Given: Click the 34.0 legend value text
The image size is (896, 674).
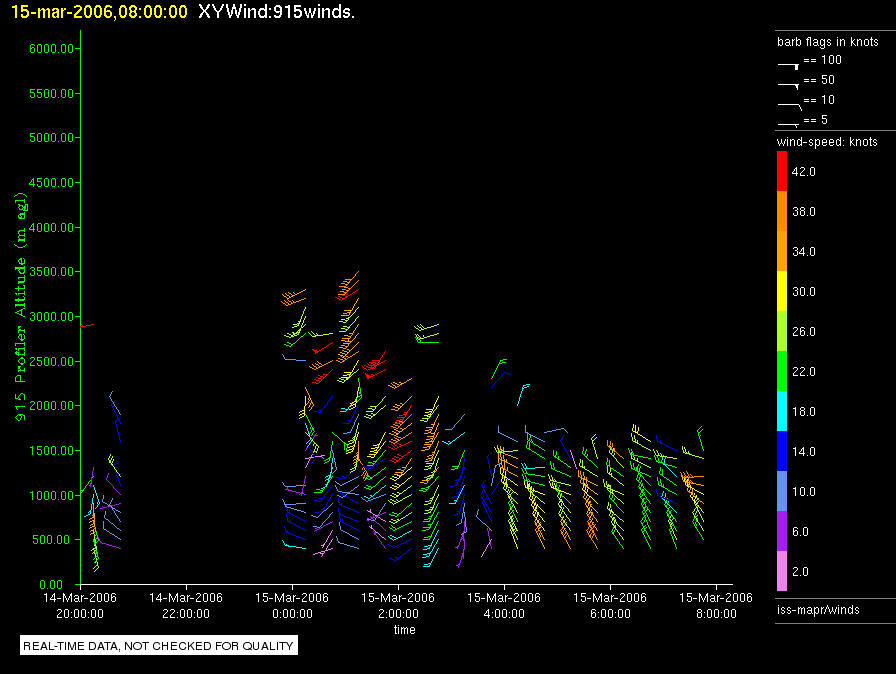Looking at the screenshot, I should 803,251.
